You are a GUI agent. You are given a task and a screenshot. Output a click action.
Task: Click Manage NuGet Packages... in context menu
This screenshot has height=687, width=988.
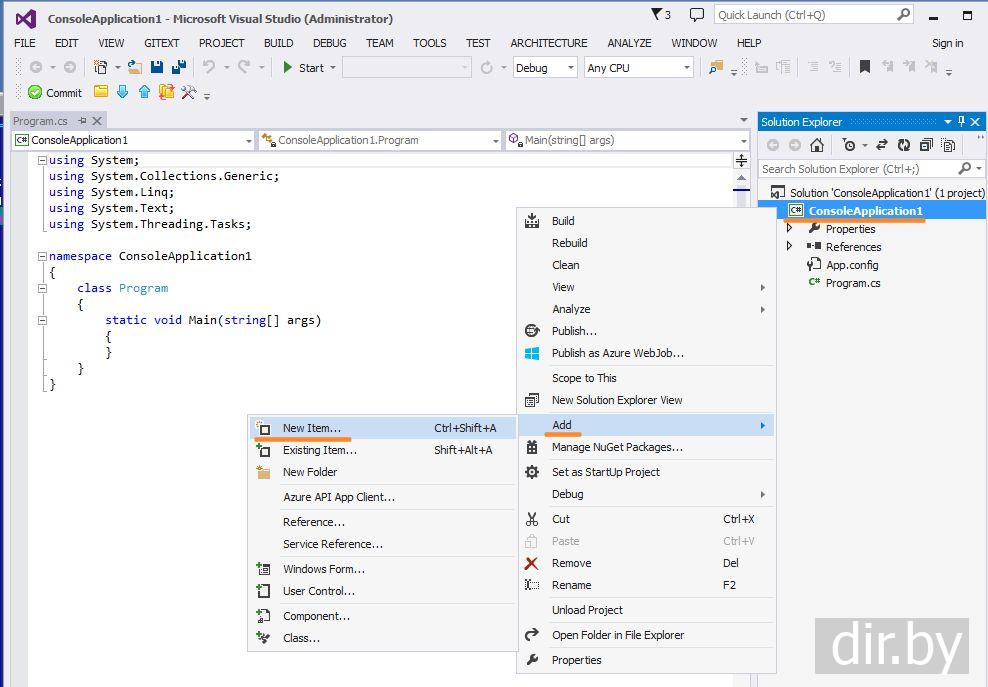617,447
